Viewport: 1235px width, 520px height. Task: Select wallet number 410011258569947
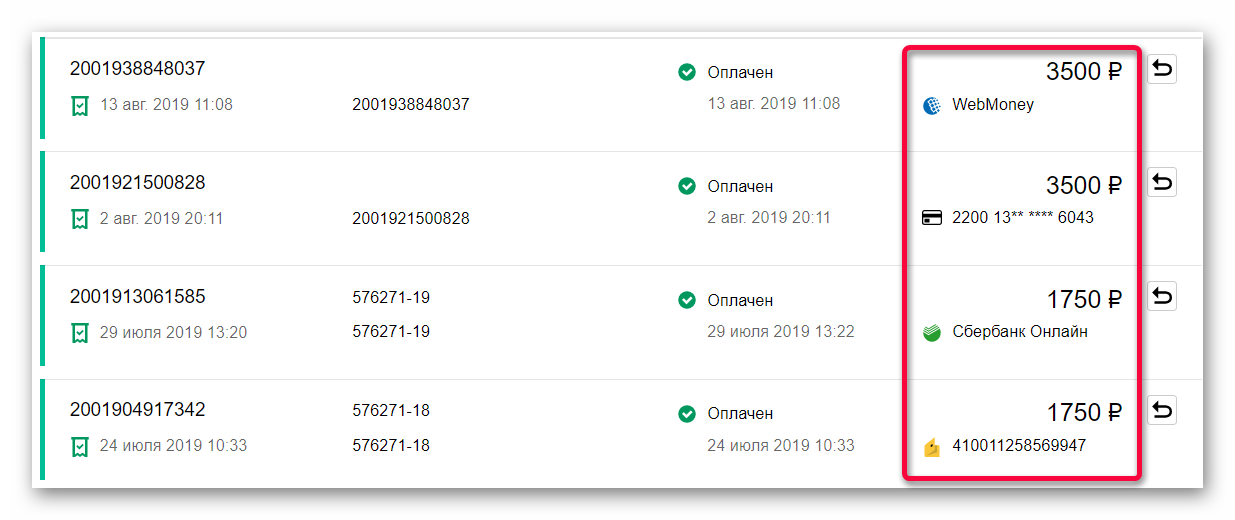pyautogui.click(x=1018, y=446)
